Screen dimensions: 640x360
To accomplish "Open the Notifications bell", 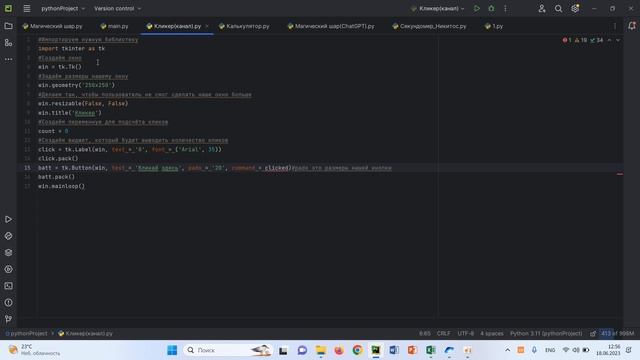I will pyautogui.click(x=631, y=26).
